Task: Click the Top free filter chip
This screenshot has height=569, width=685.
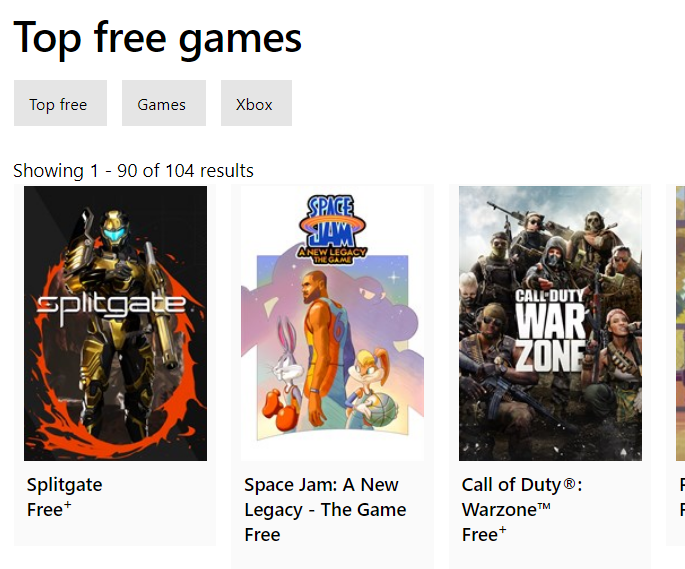Action: [x=60, y=103]
